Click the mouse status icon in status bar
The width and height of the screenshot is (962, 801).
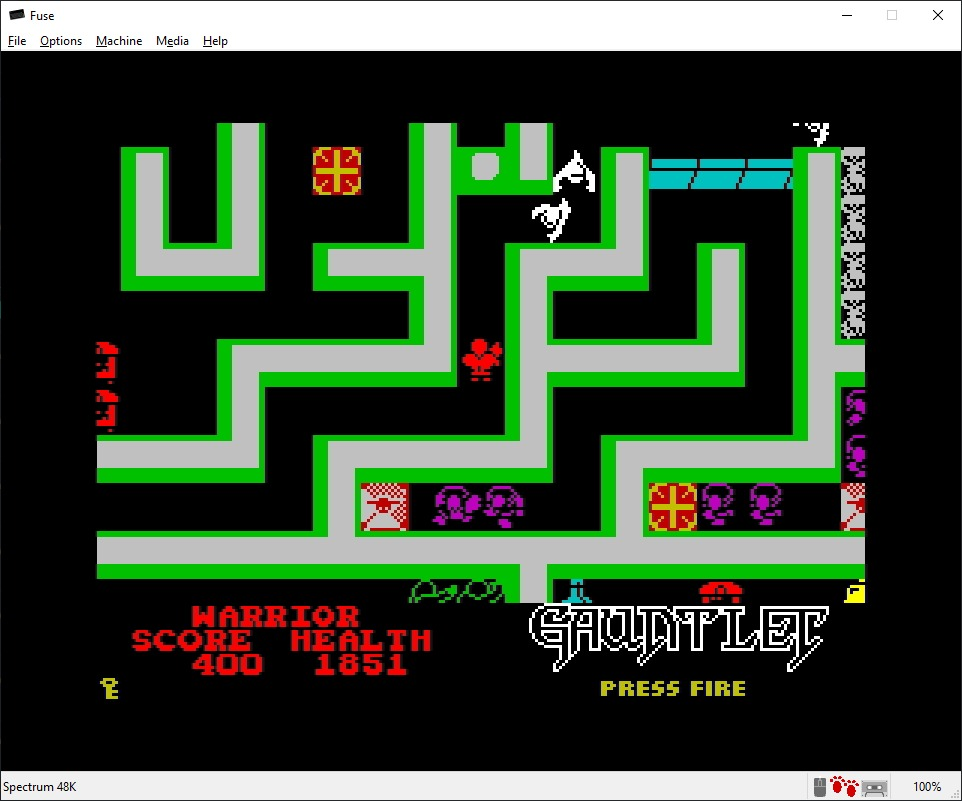tap(820, 787)
